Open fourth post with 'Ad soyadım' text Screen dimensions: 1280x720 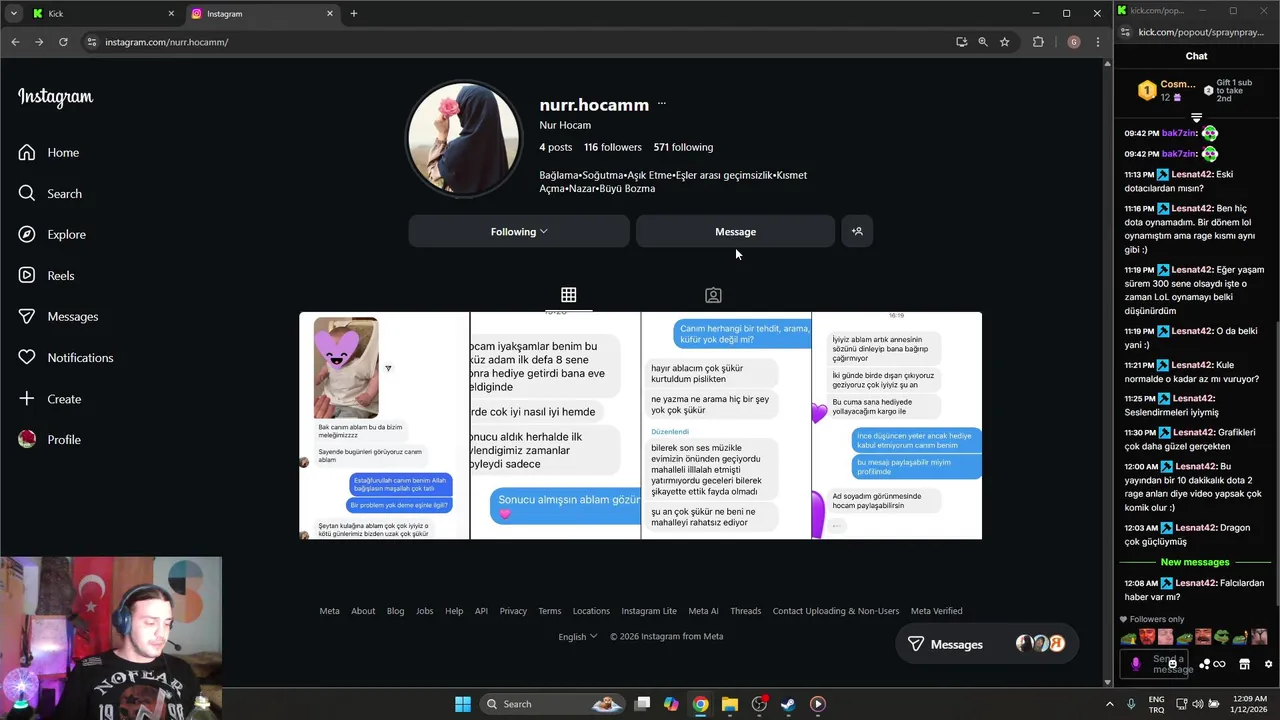point(897,426)
